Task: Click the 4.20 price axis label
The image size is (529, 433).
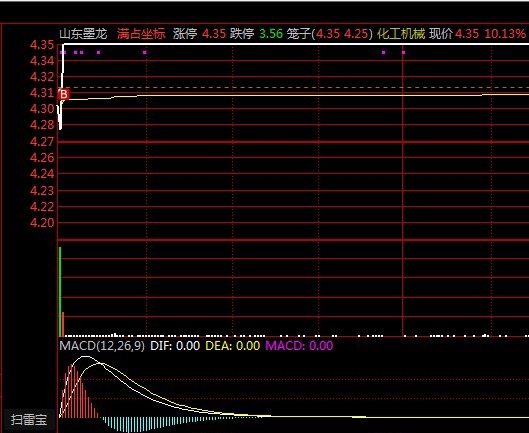Action: click(x=42, y=223)
